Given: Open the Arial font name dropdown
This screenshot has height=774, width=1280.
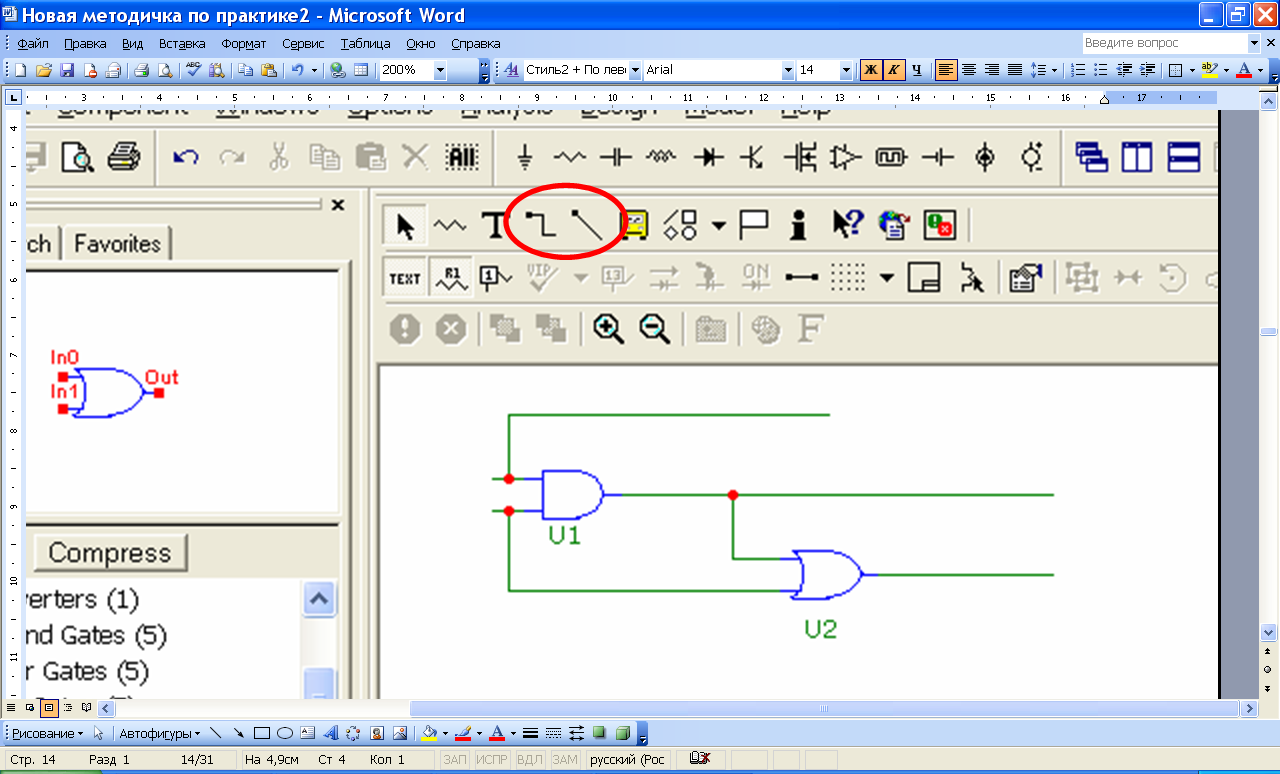Looking at the screenshot, I should click(x=788, y=70).
